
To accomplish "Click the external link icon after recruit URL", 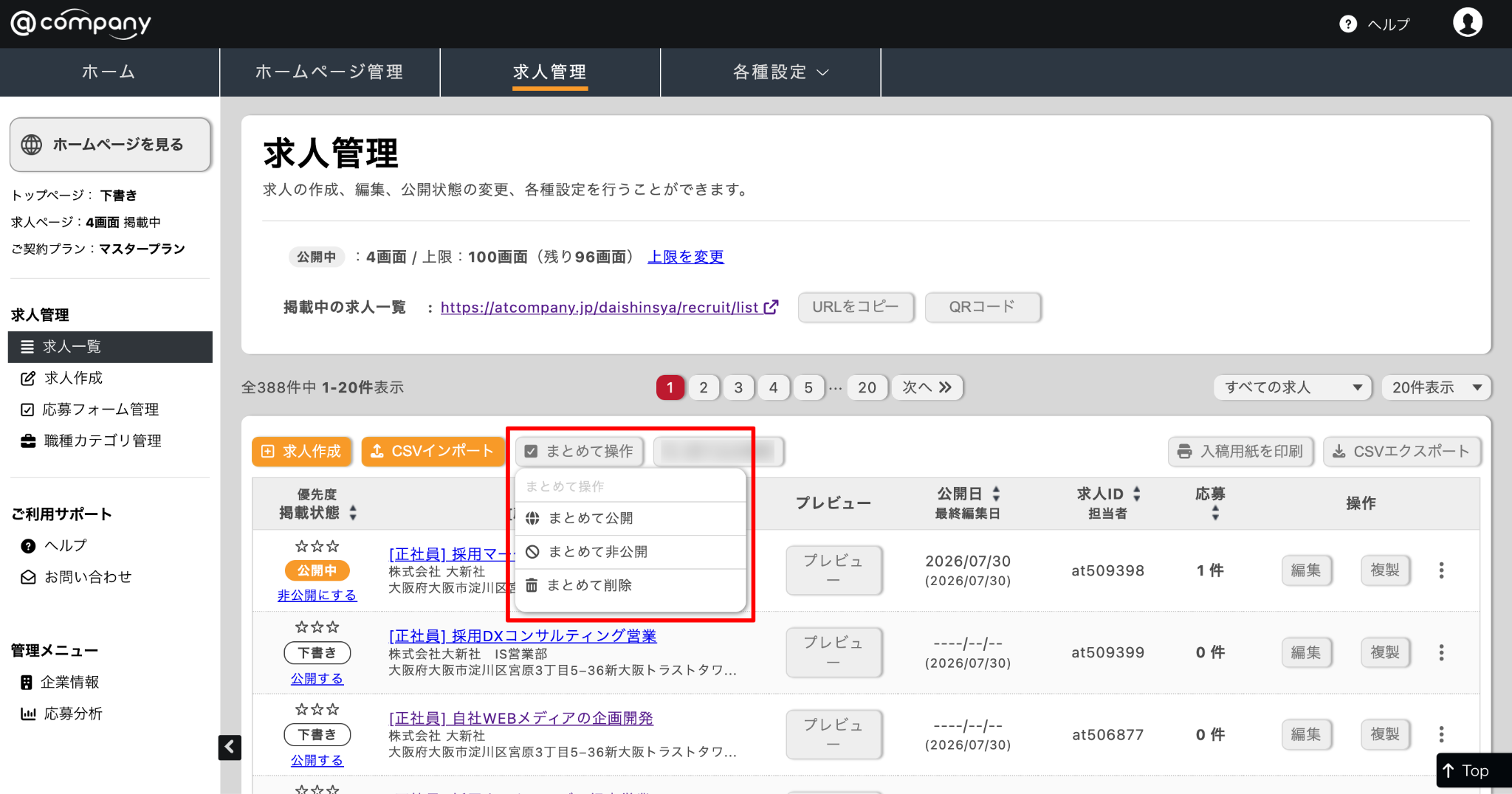I will pos(771,307).
